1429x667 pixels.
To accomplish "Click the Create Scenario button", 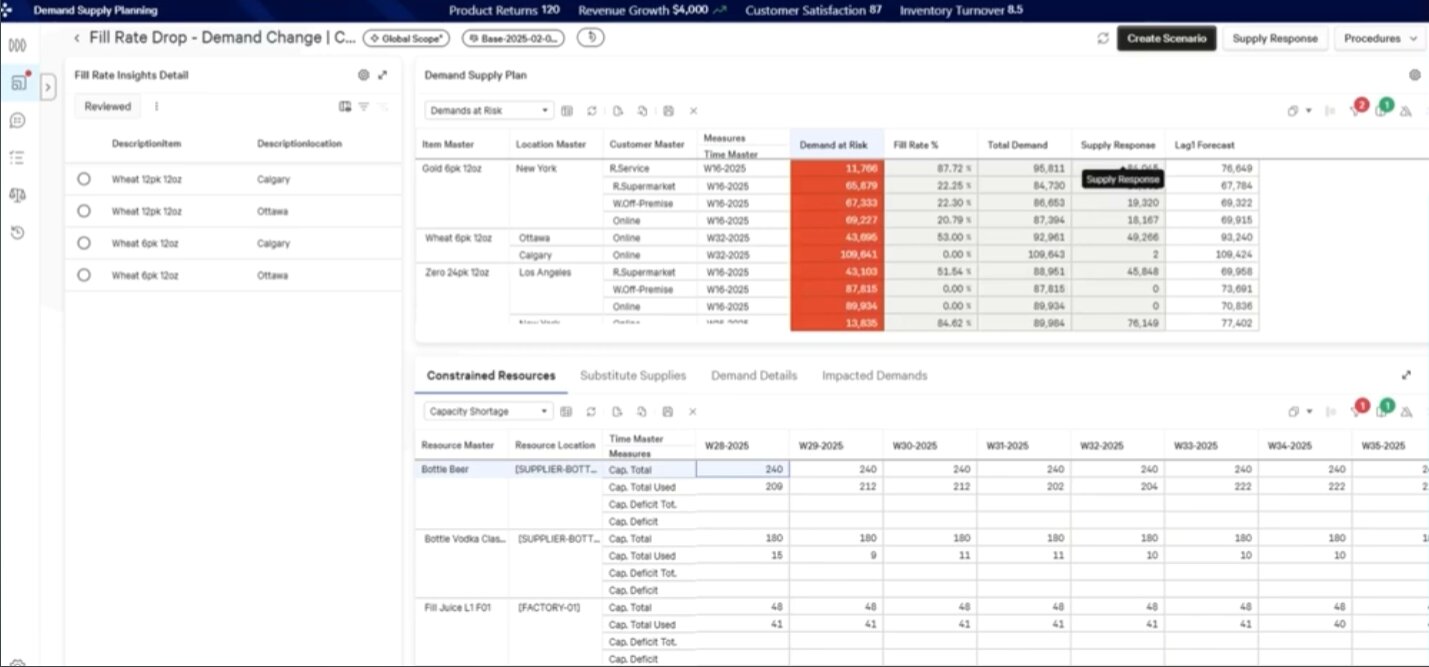I will 1166,39.
